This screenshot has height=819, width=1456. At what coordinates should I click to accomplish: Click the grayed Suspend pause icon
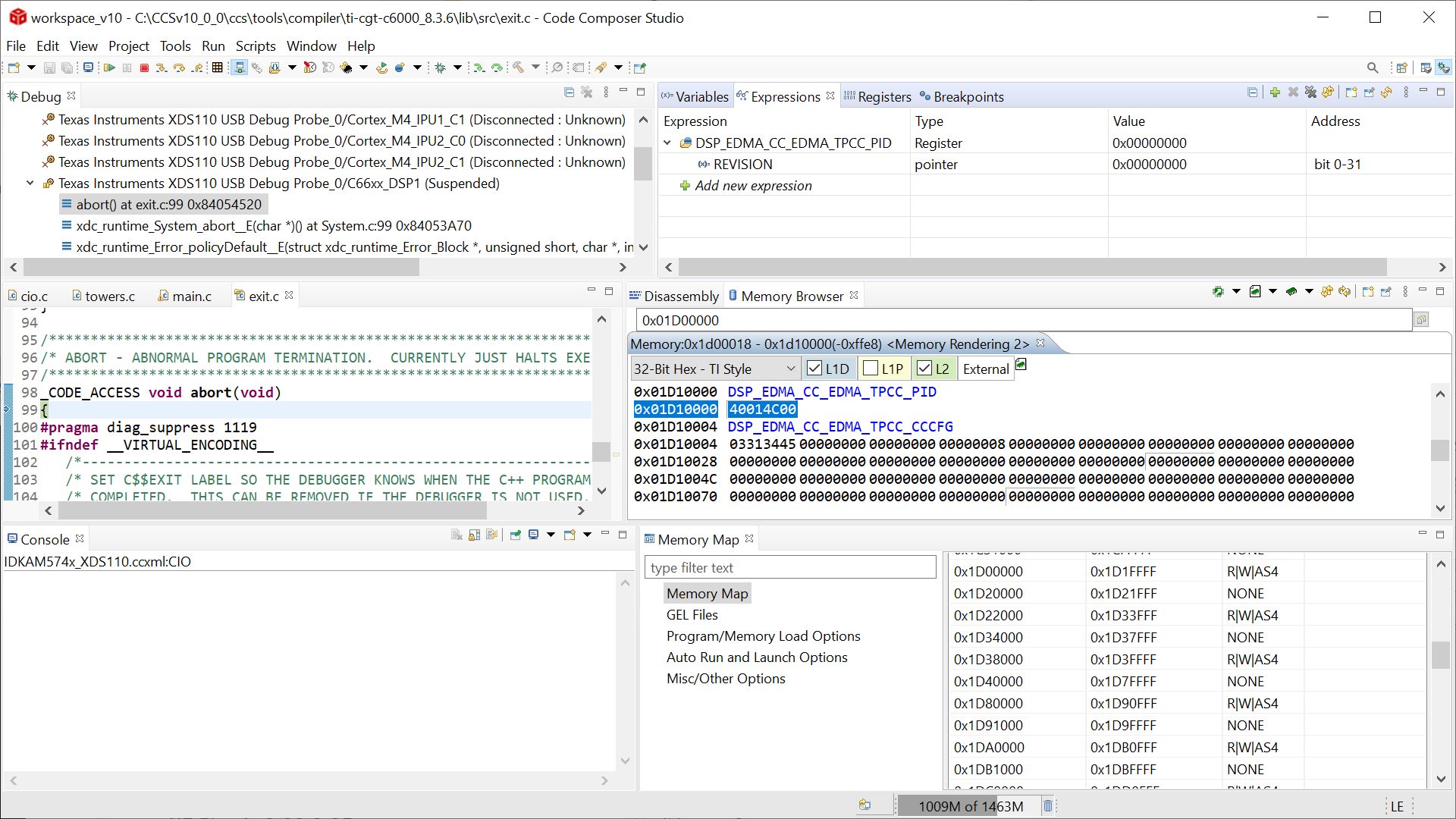point(127,68)
